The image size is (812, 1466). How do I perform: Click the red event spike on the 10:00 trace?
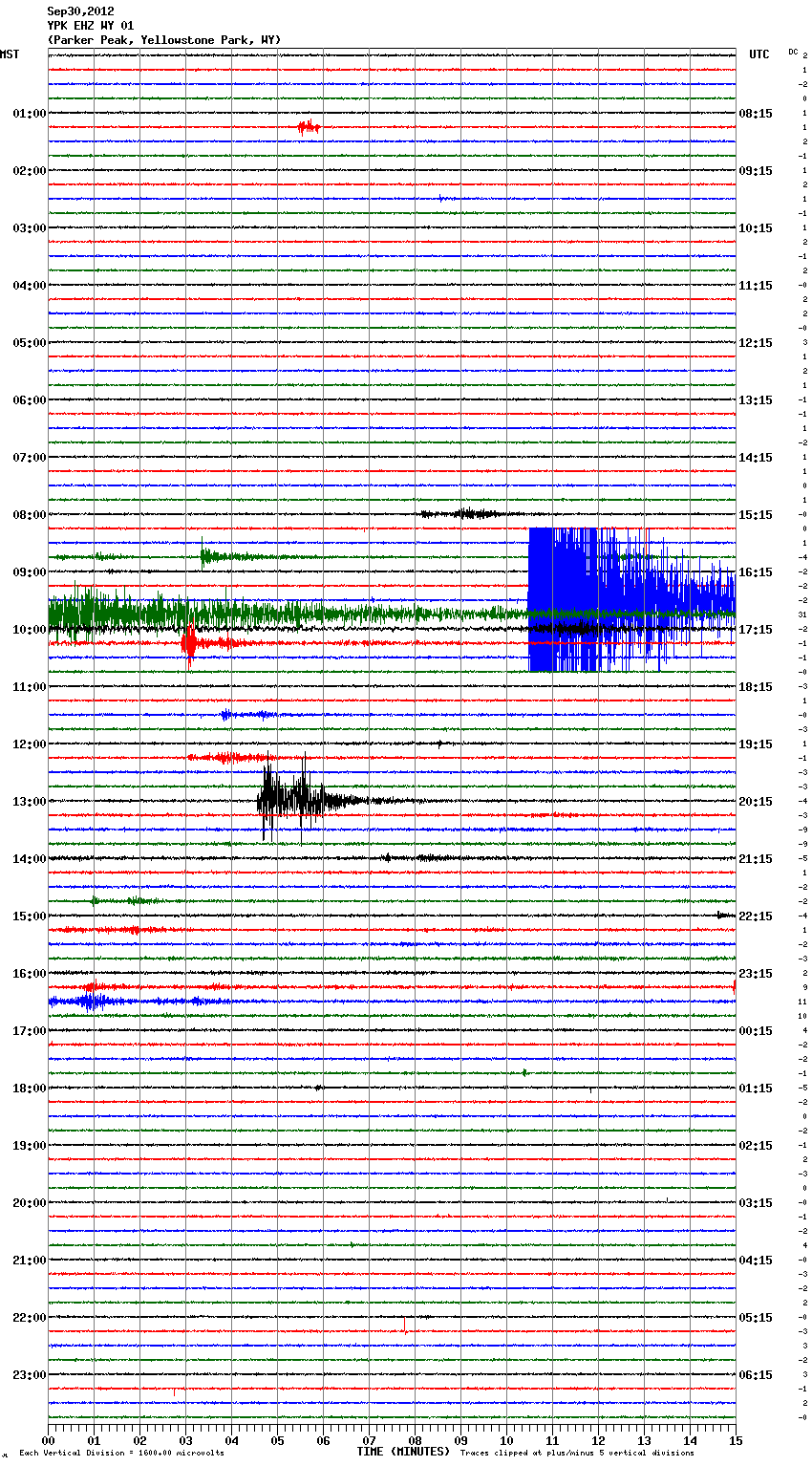click(189, 643)
